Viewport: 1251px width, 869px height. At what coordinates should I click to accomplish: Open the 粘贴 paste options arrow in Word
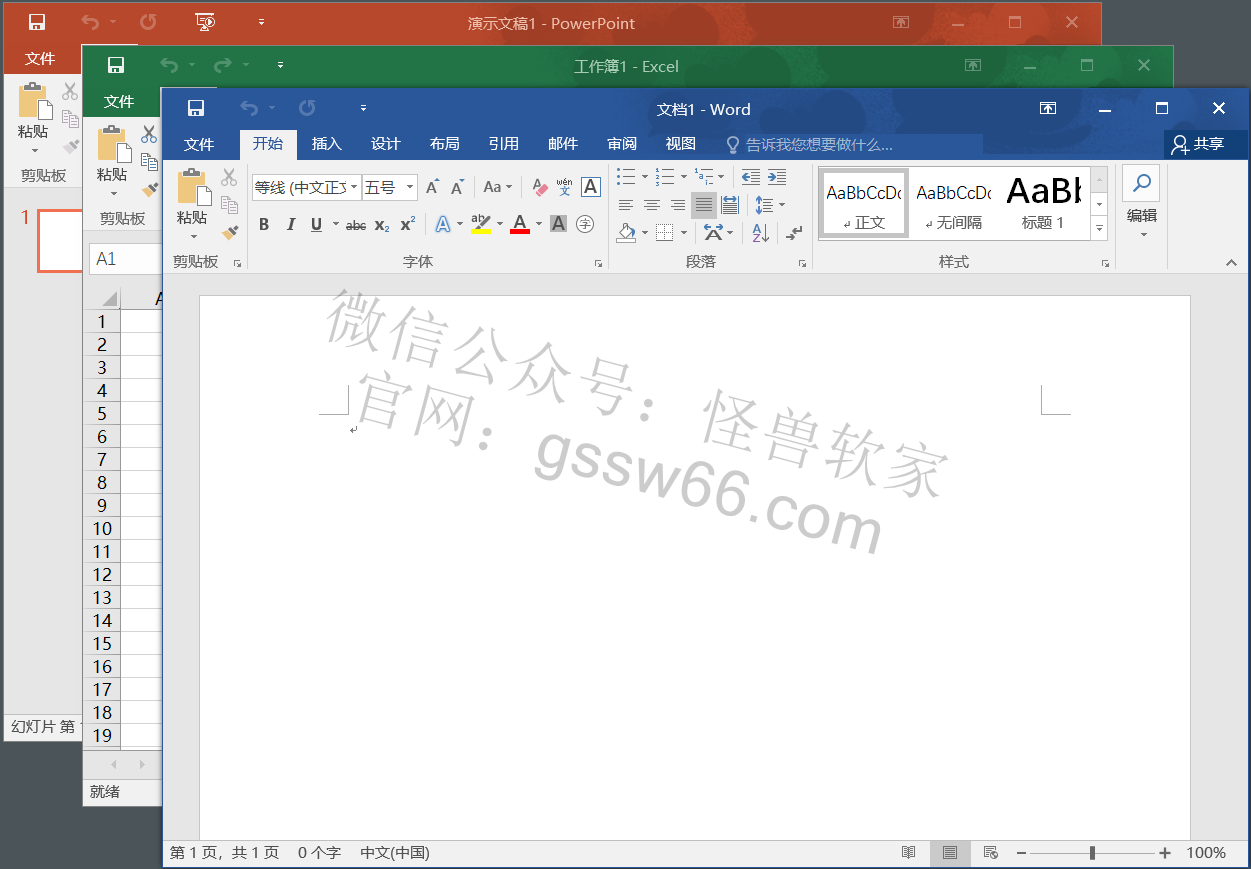coord(193,237)
